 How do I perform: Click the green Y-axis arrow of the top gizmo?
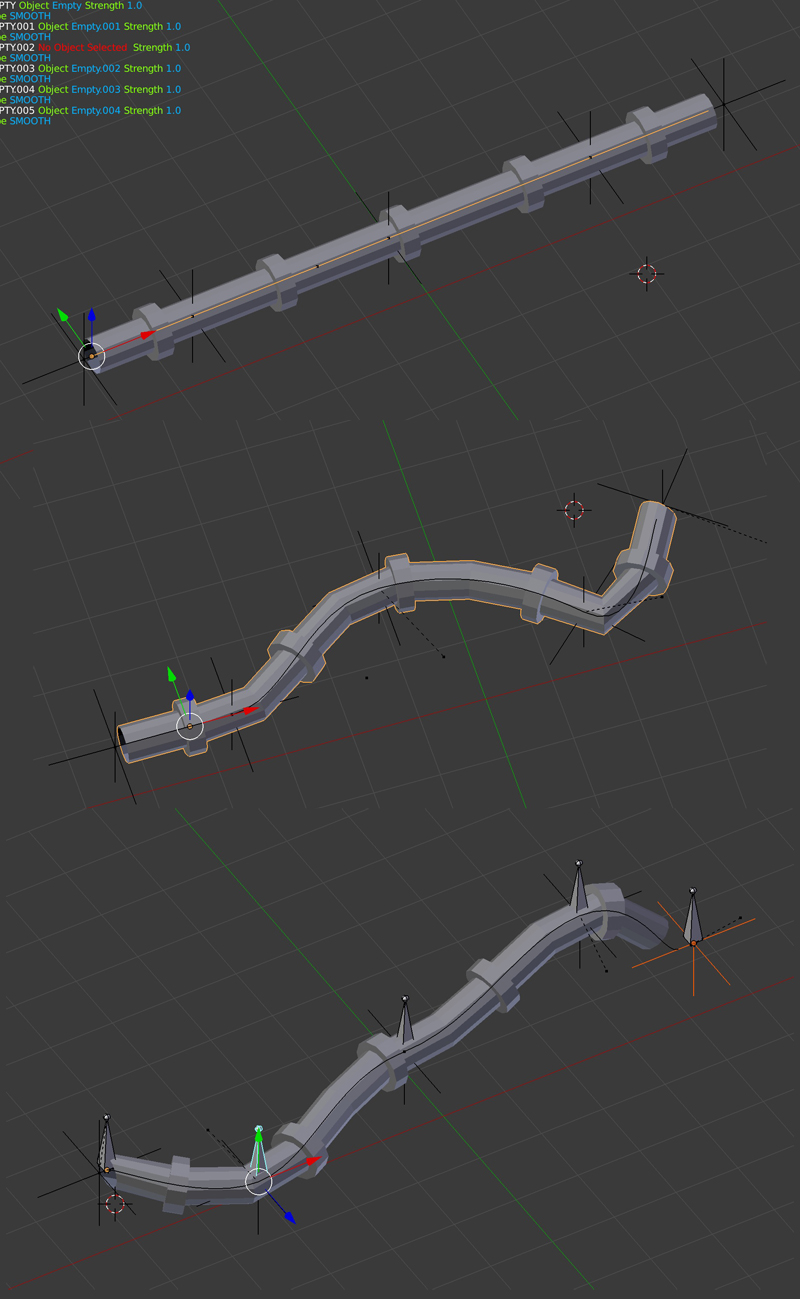(64, 314)
